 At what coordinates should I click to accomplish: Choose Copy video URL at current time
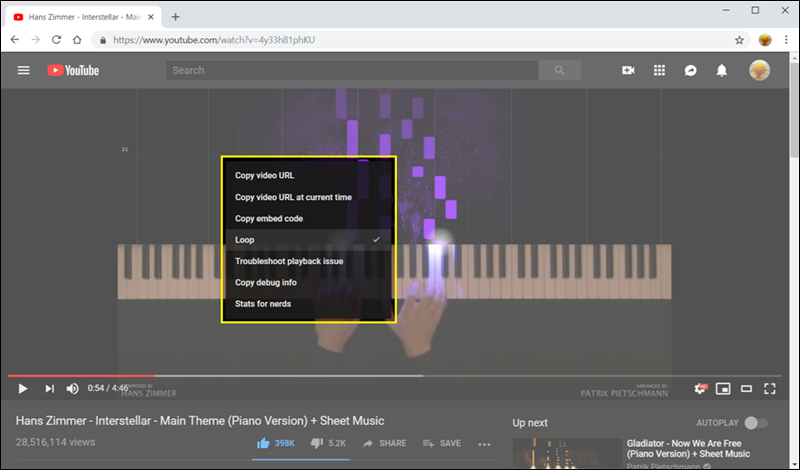(308, 197)
